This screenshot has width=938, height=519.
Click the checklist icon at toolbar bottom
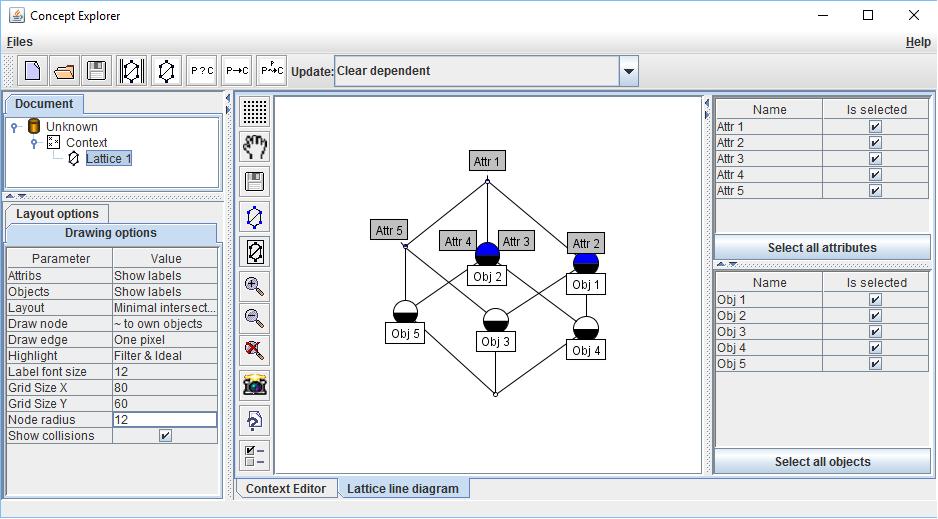255,456
